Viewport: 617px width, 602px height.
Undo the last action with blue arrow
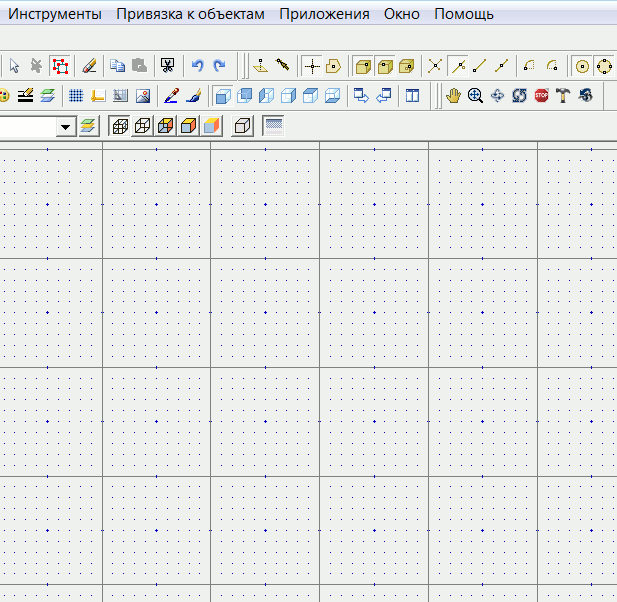pos(197,66)
